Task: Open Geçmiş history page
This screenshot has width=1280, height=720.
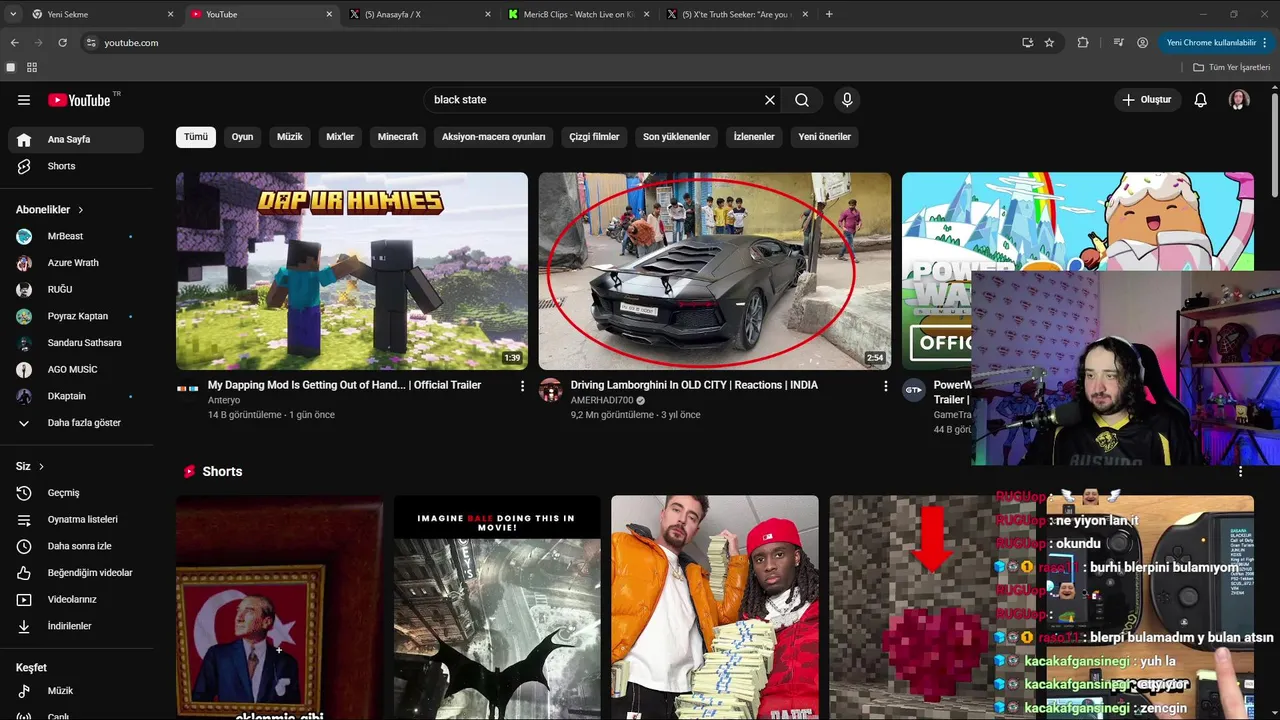Action: [x=76, y=493]
